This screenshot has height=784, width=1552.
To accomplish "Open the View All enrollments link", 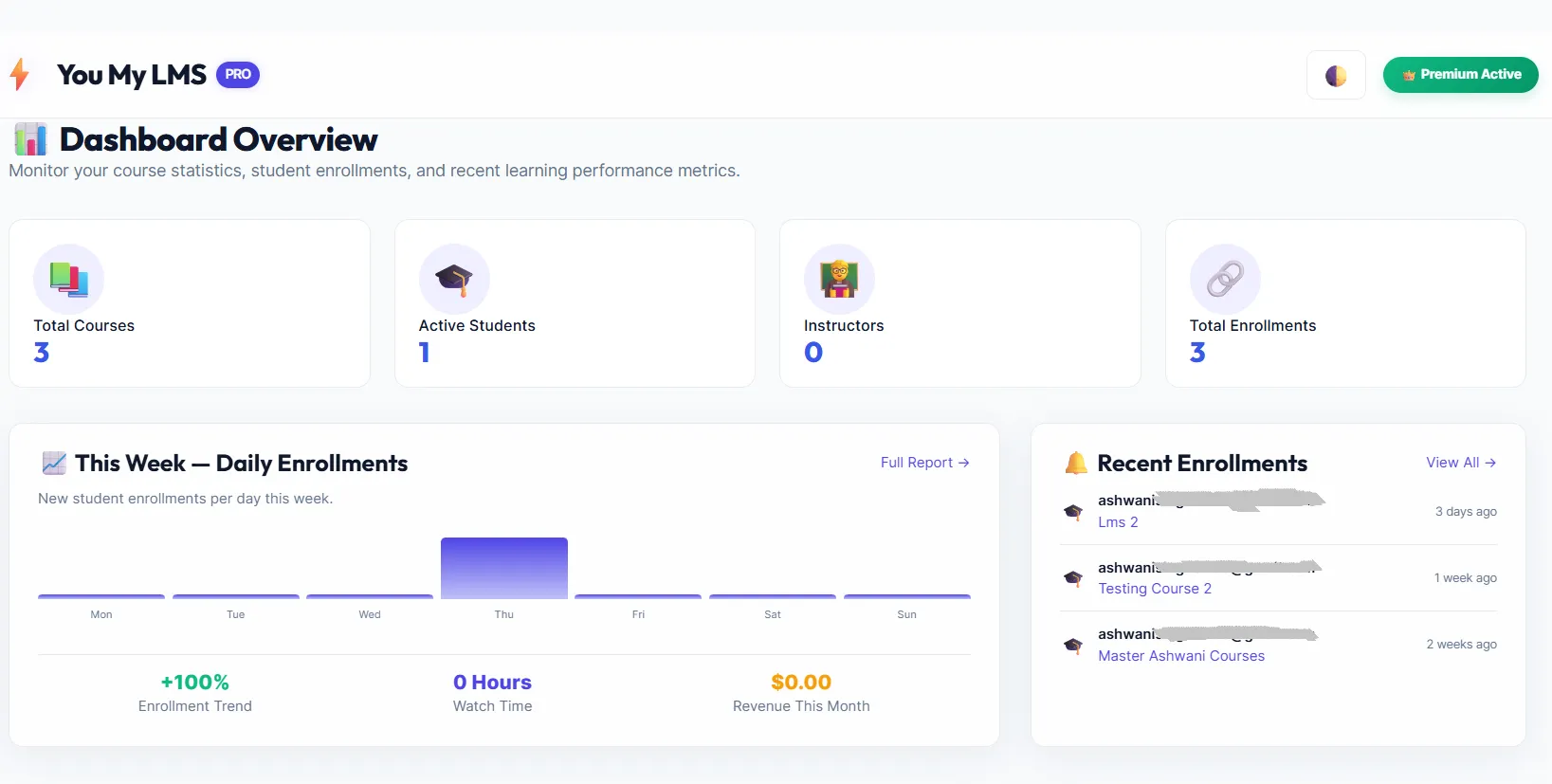I will (x=1461, y=463).
